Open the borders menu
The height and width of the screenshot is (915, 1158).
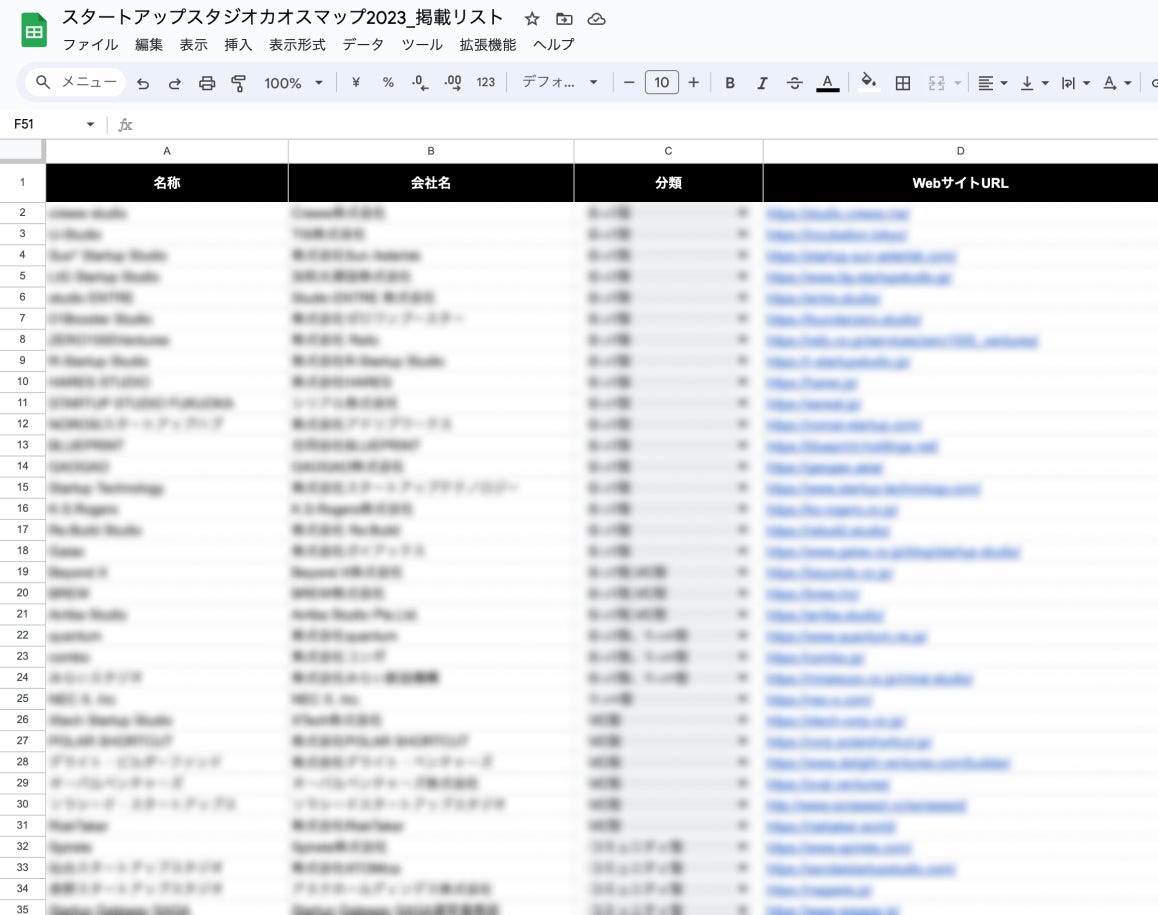coord(902,83)
